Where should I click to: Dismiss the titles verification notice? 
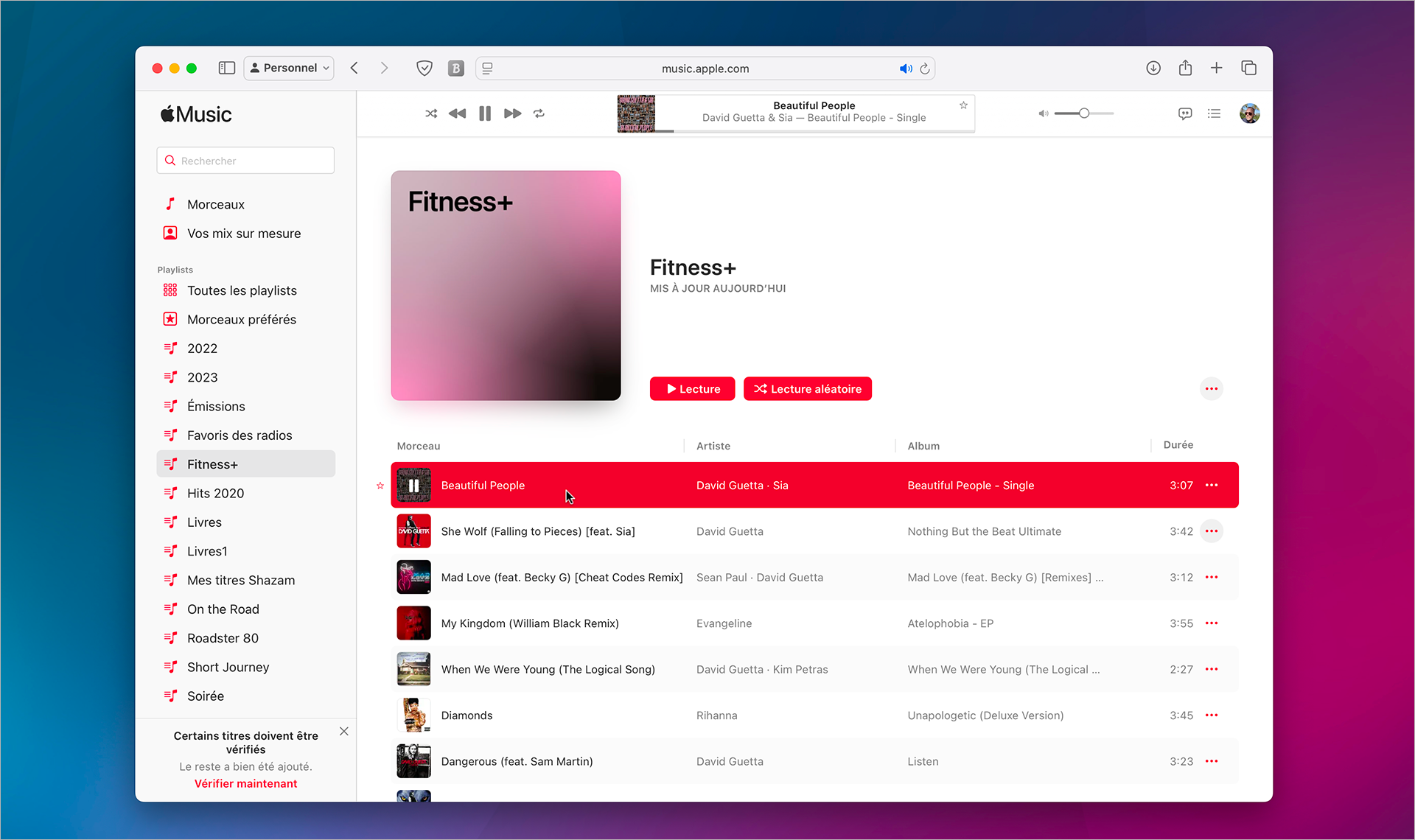point(344,732)
